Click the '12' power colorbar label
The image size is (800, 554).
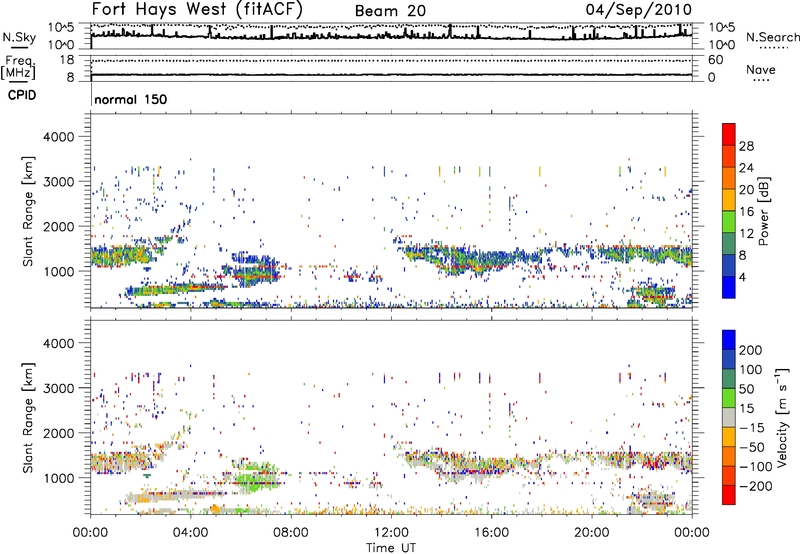click(746, 234)
